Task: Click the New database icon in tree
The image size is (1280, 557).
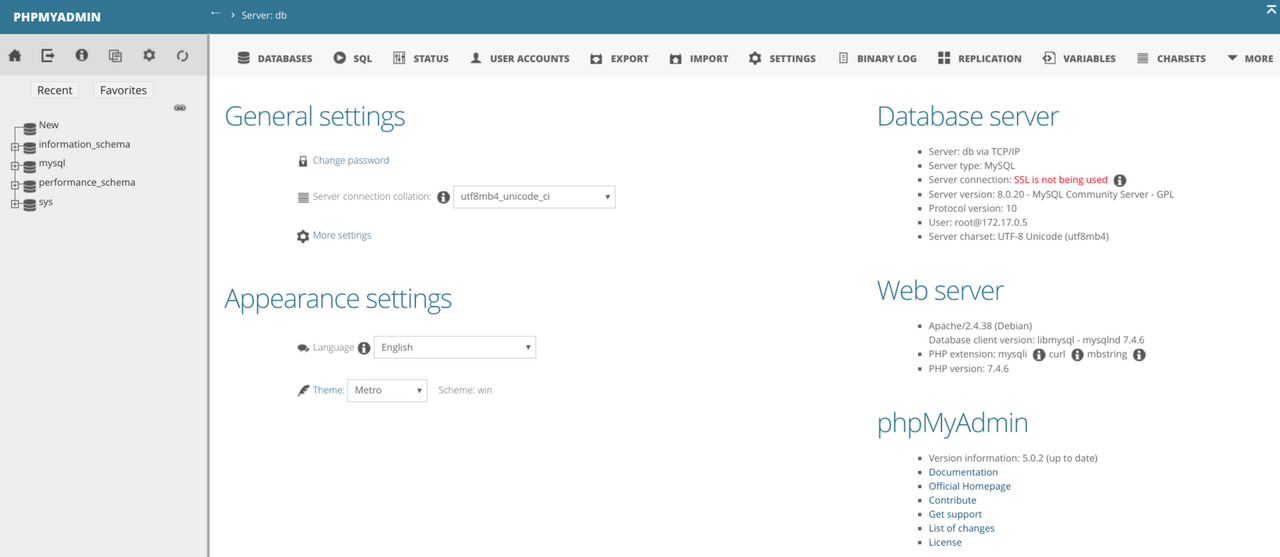Action: (30, 128)
